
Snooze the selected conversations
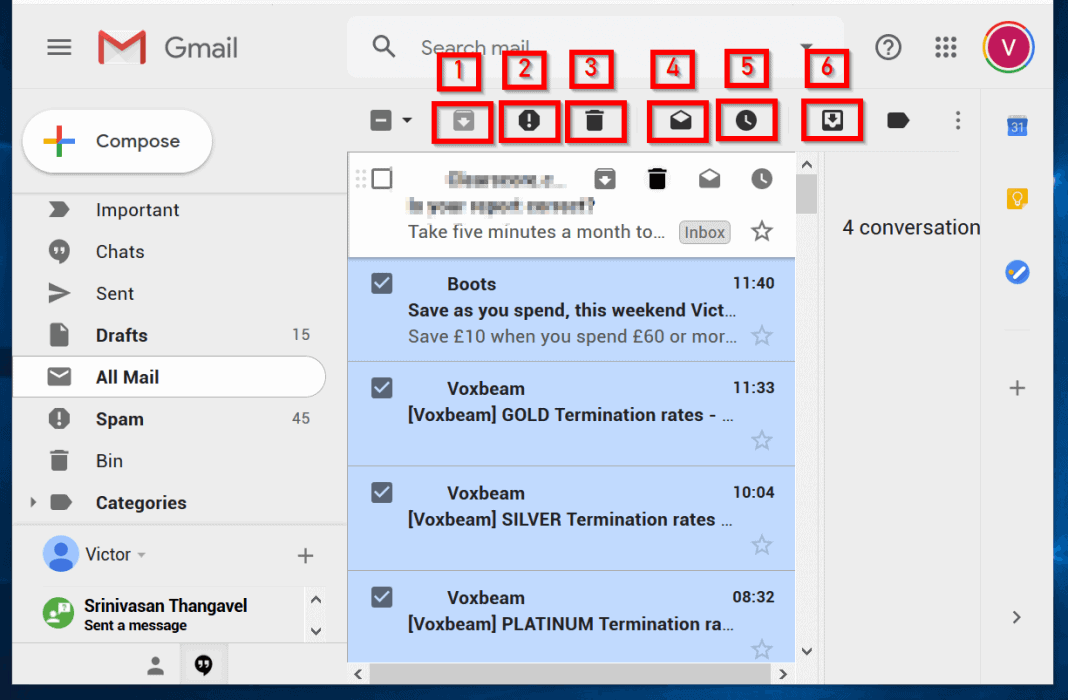tap(747, 120)
